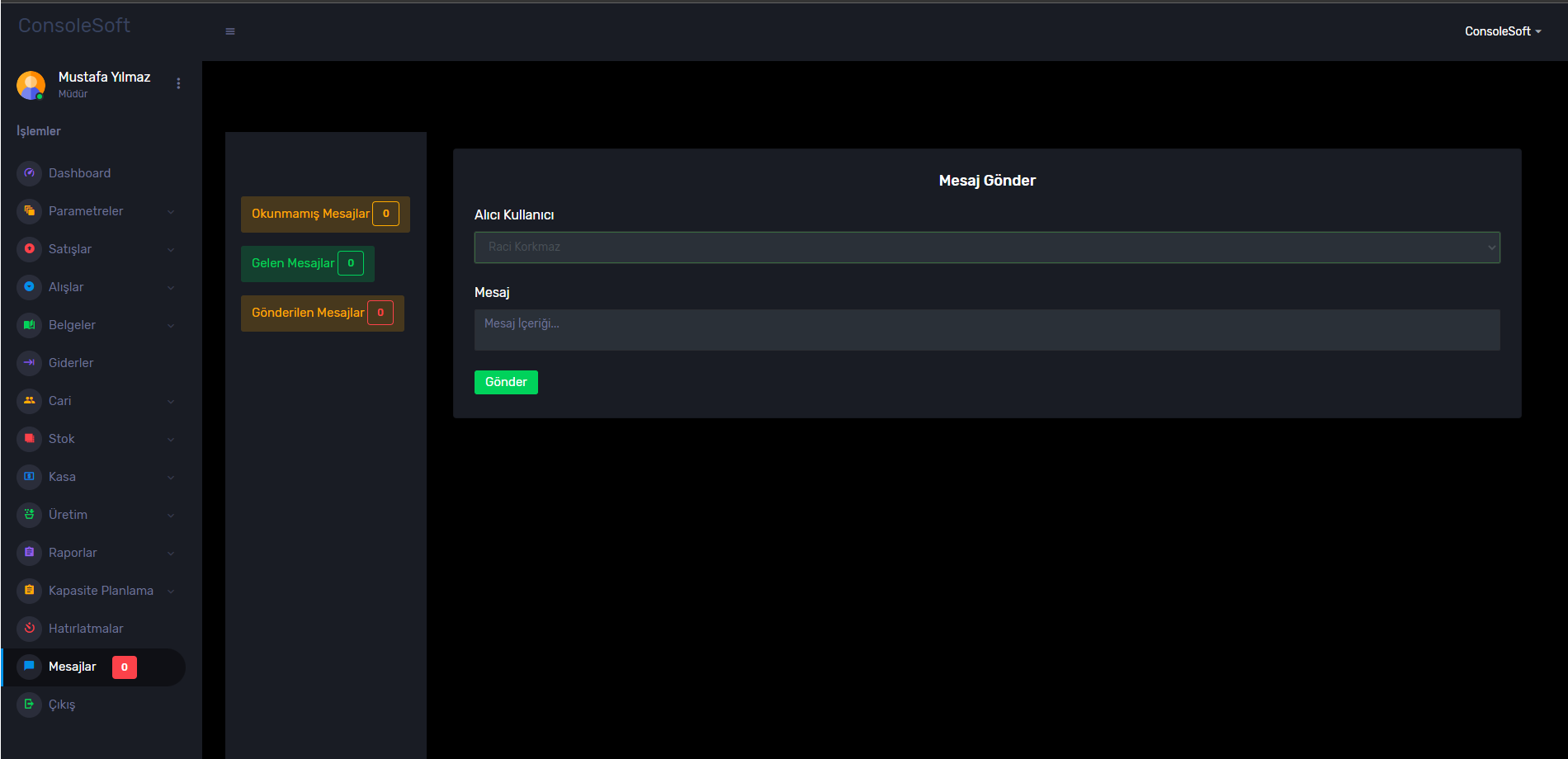Expand the Kapasite Planlama chevron

tap(171, 592)
